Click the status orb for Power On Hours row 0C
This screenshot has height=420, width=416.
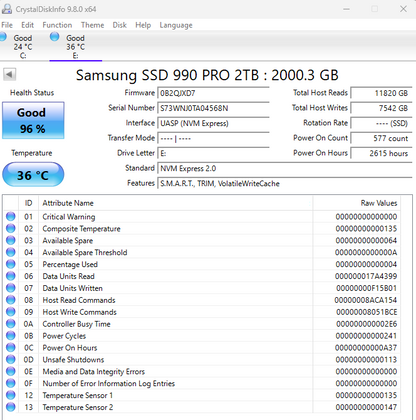(x=11, y=347)
